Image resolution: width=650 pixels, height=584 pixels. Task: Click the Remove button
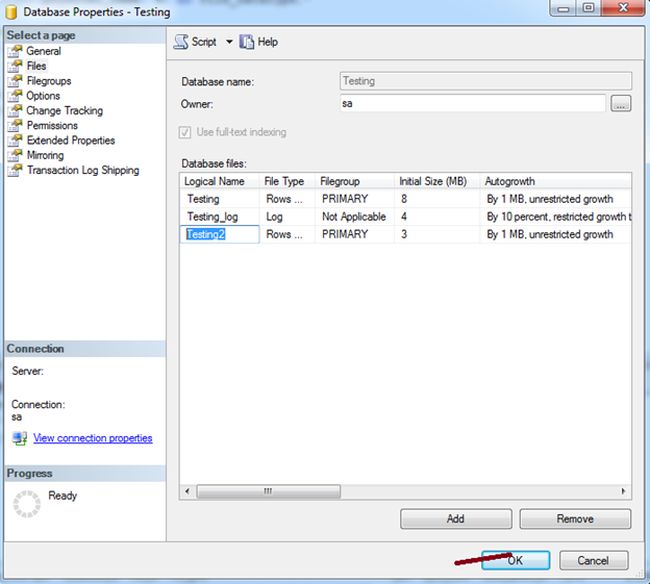point(575,519)
